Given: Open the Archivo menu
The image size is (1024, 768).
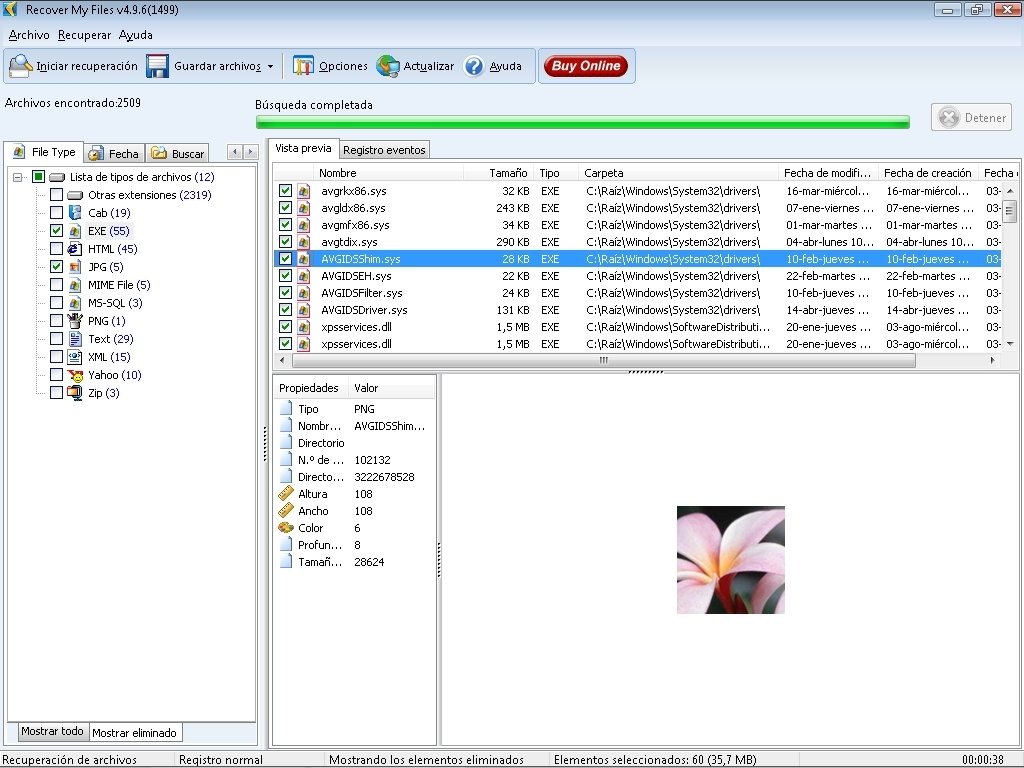Looking at the screenshot, I should 29,35.
